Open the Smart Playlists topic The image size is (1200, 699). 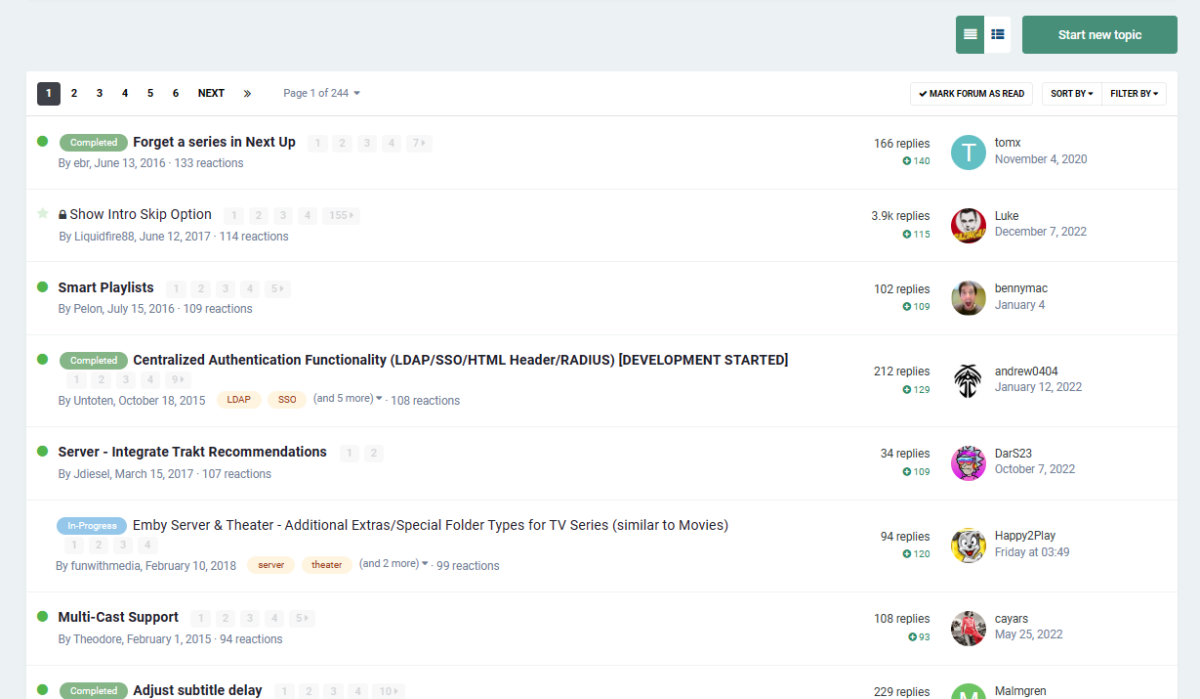[x=106, y=287]
